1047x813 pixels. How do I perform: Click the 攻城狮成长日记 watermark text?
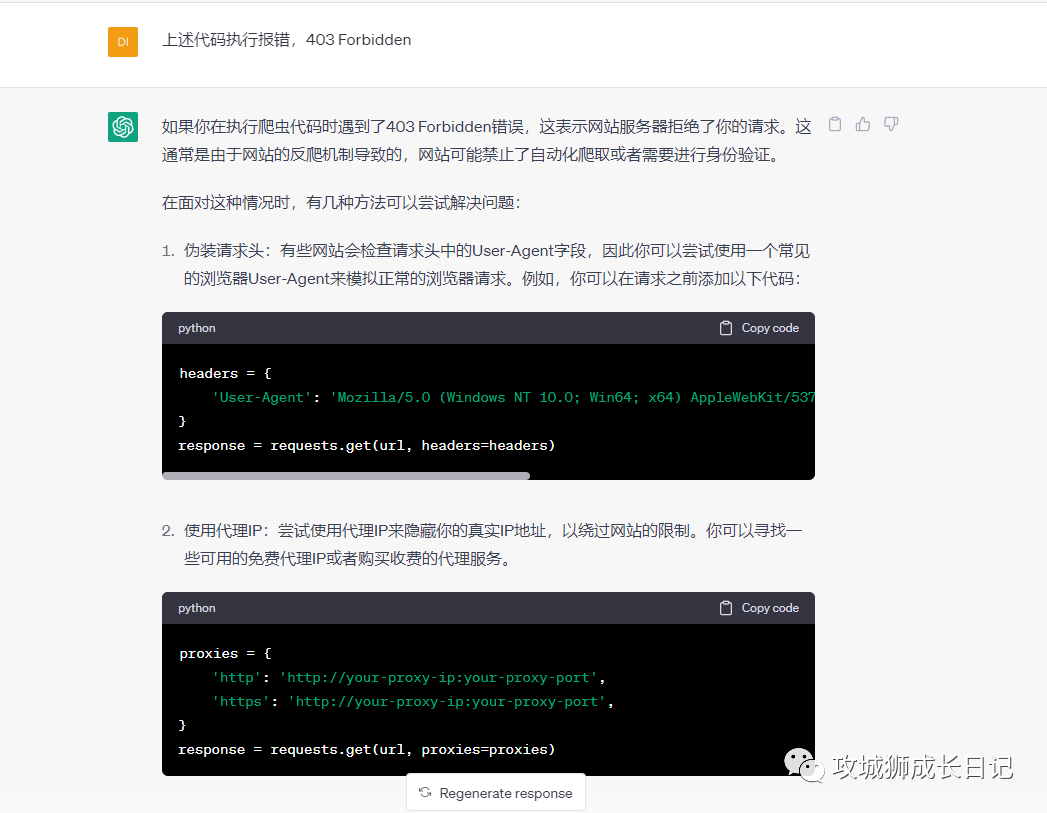point(922,767)
